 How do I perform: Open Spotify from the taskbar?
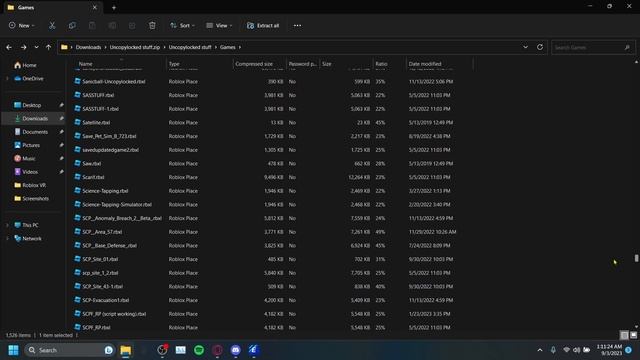(199, 350)
